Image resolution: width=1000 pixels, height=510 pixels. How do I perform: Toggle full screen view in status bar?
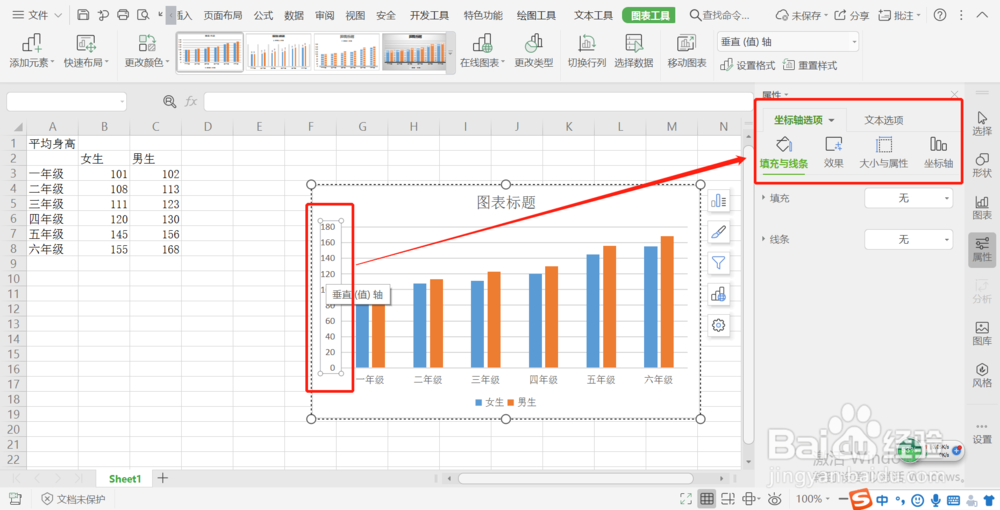686,499
